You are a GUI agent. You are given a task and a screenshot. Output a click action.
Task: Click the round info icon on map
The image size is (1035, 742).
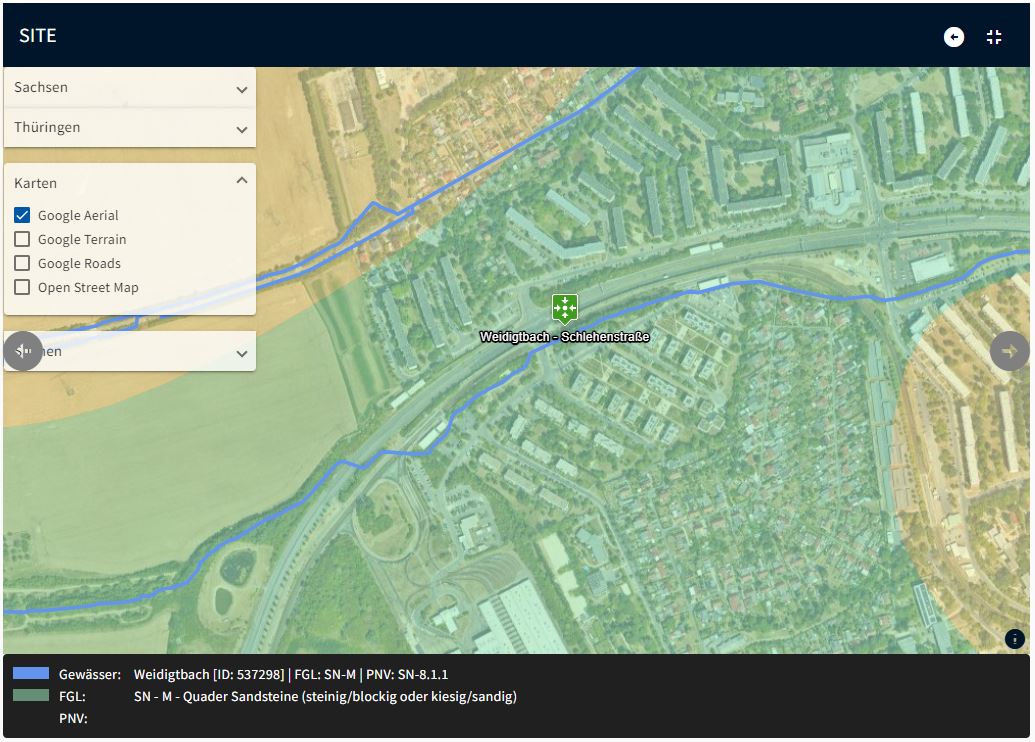(1015, 639)
